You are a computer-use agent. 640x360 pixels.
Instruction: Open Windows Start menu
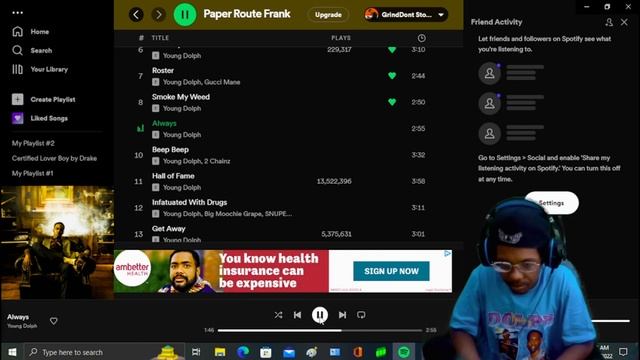tap(12, 352)
